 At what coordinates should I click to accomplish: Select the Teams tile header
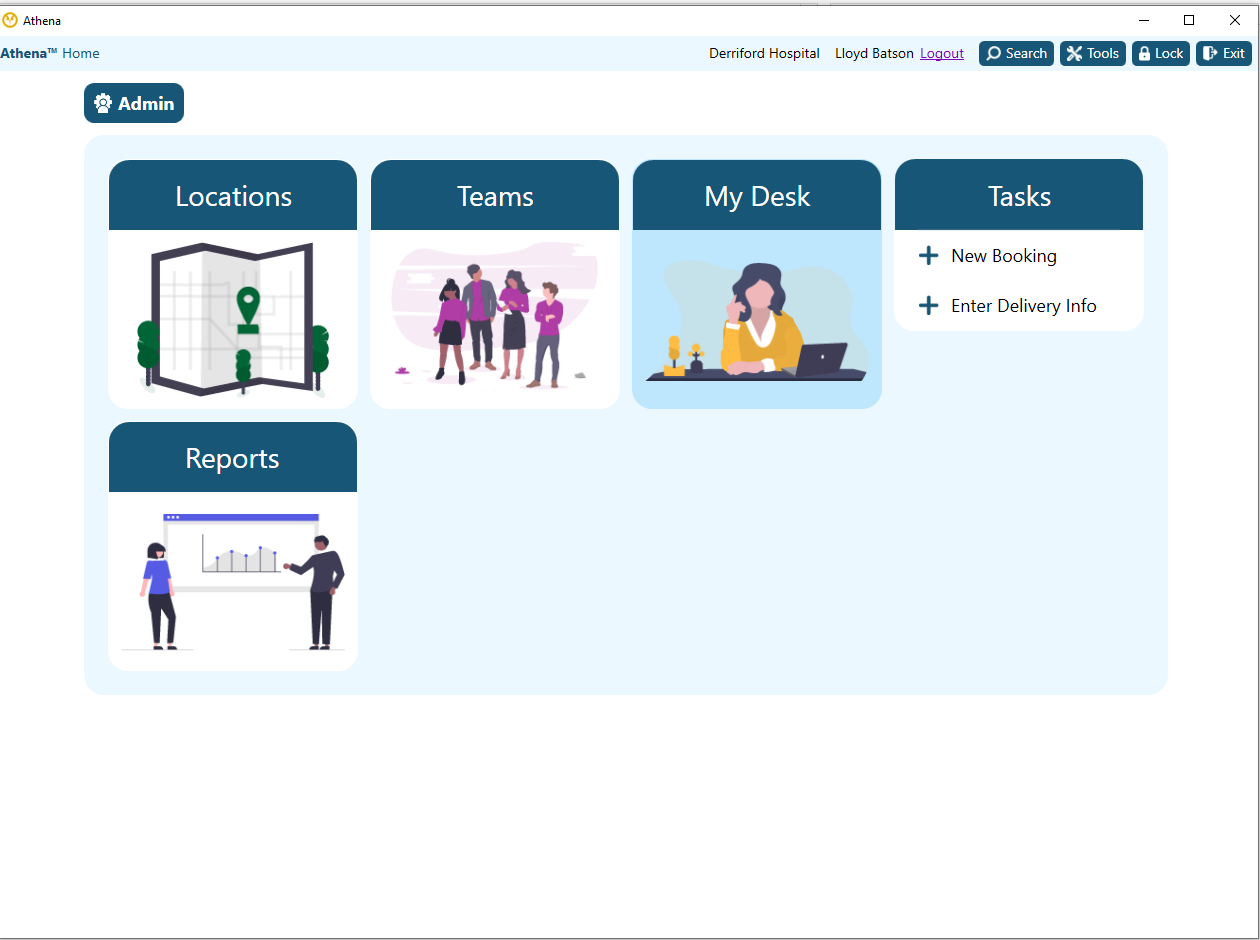[x=495, y=196]
